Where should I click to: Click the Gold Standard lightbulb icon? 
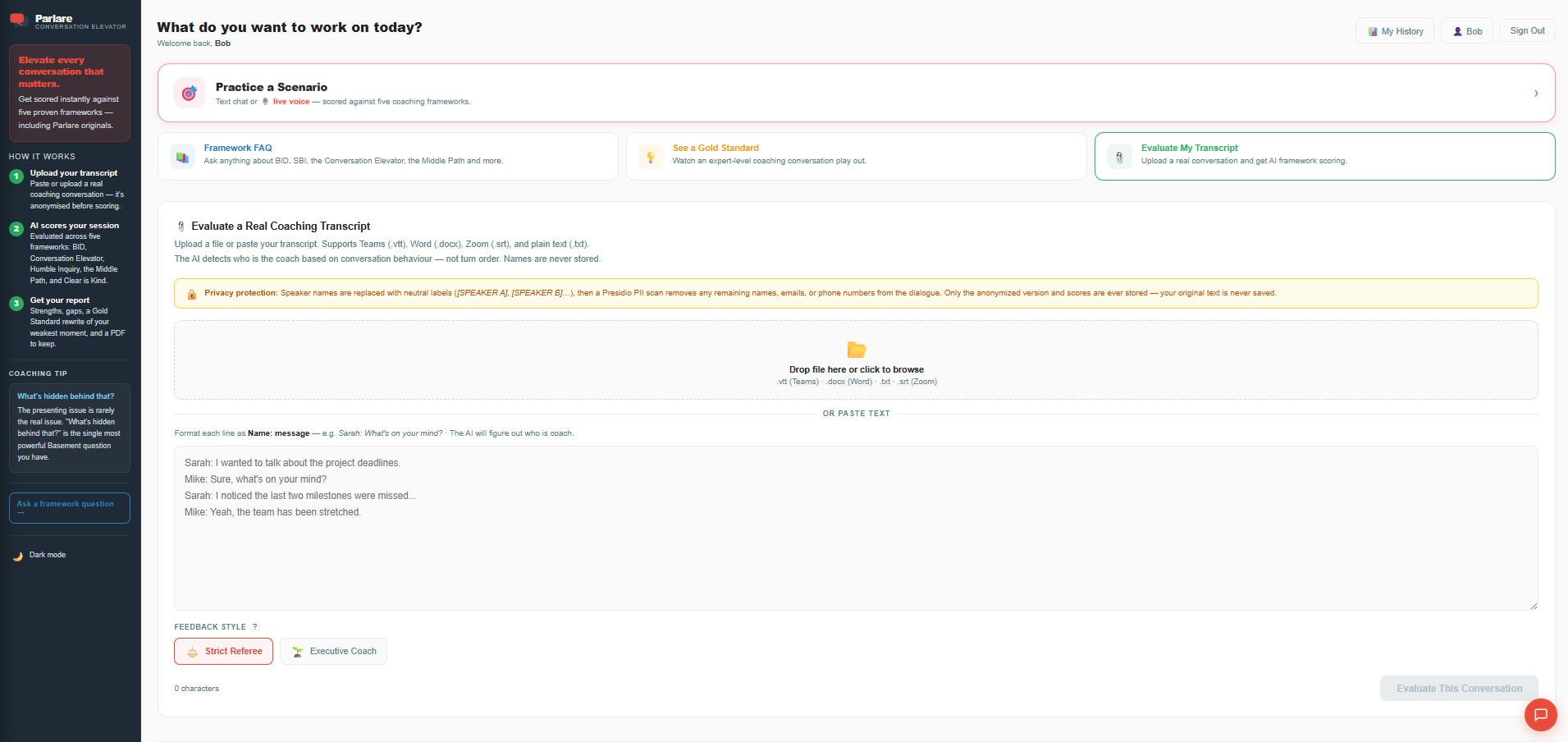pos(651,156)
